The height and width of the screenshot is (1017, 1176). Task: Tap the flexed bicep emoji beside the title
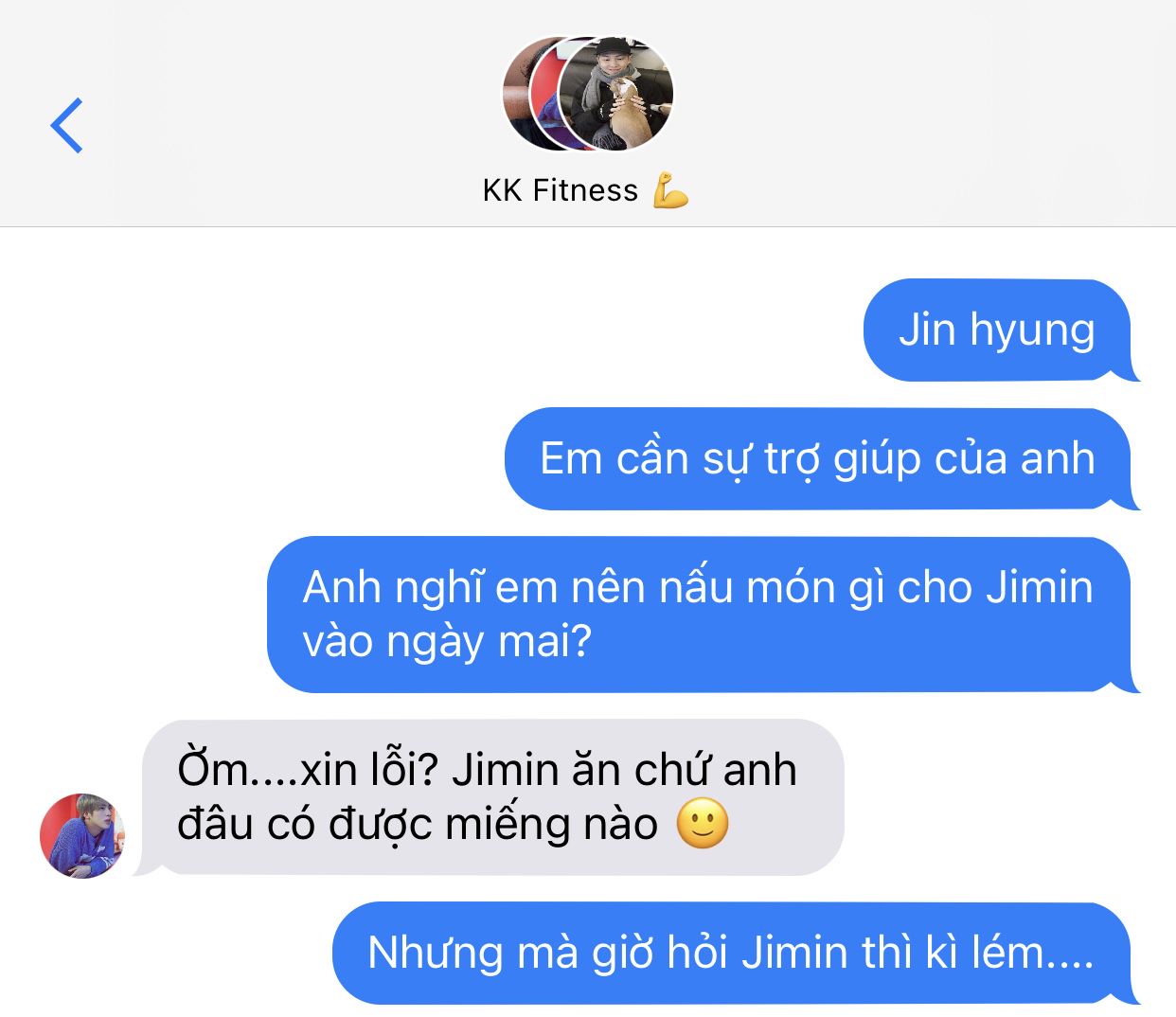click(670, 190)
